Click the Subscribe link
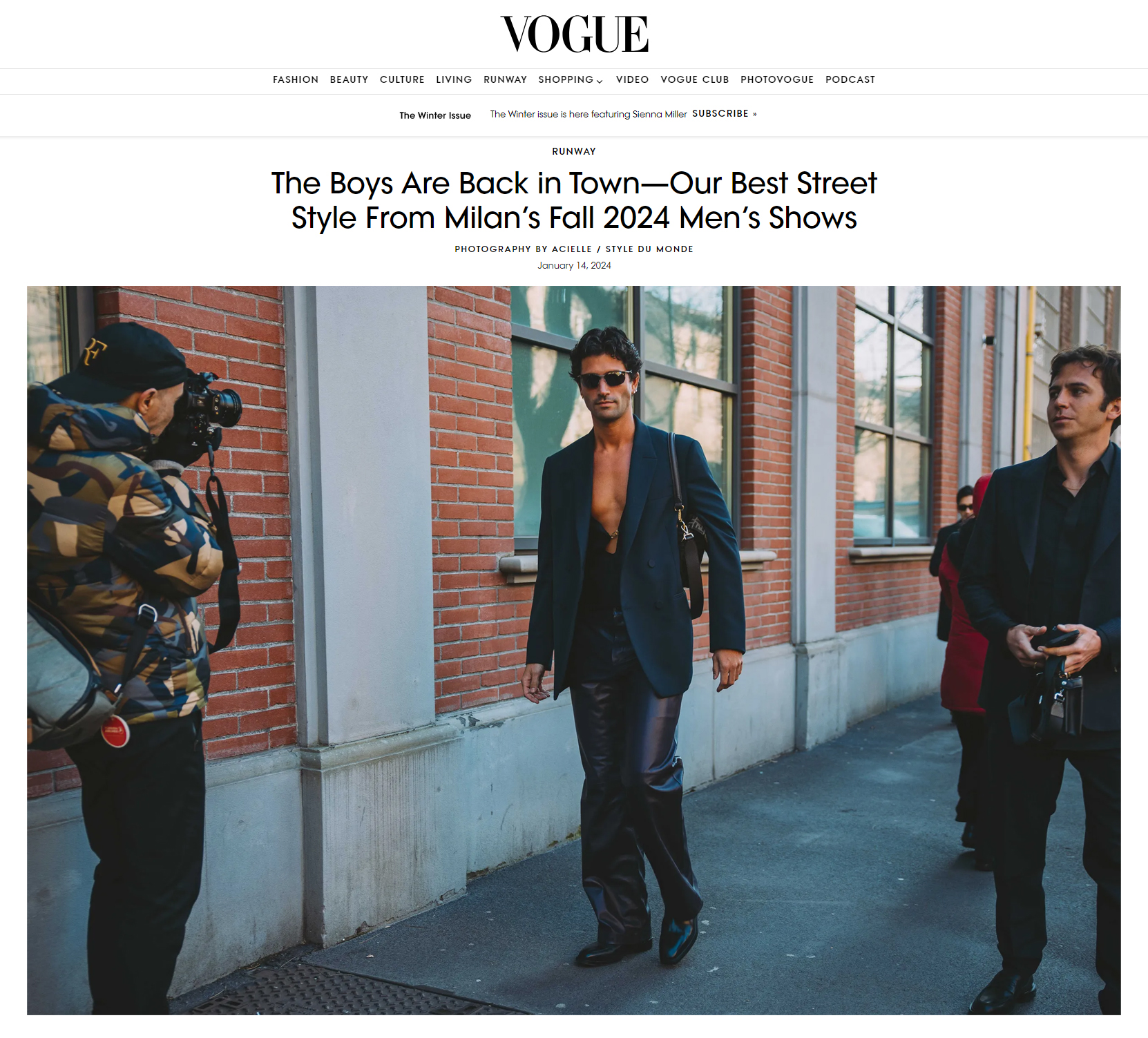The image size is (1148, 1038). 725,113
